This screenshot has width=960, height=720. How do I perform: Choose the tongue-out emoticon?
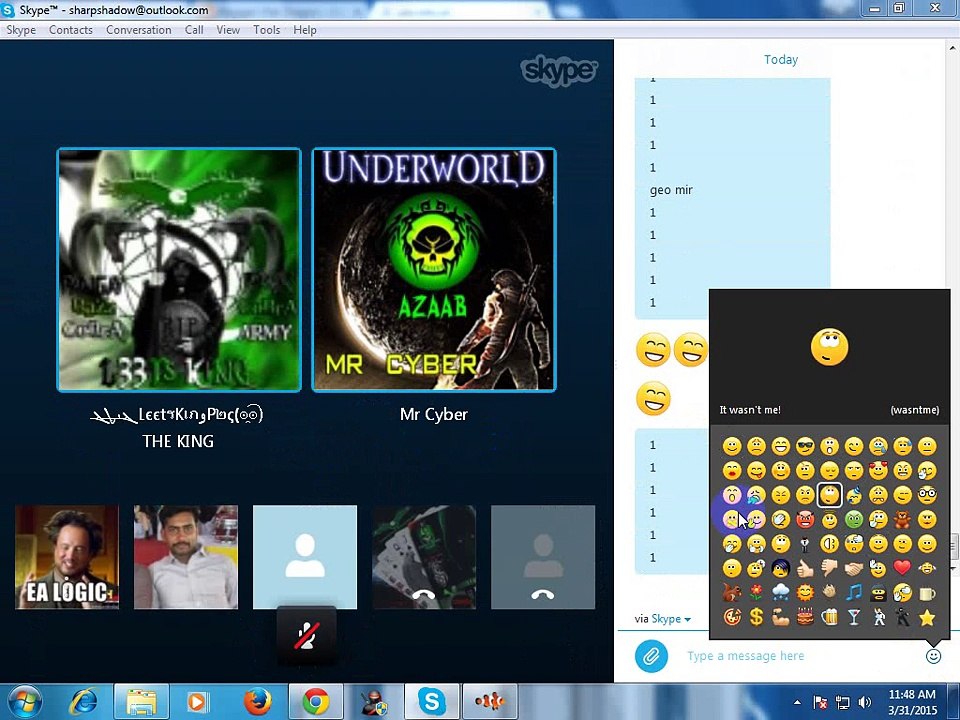click(756, 470)
